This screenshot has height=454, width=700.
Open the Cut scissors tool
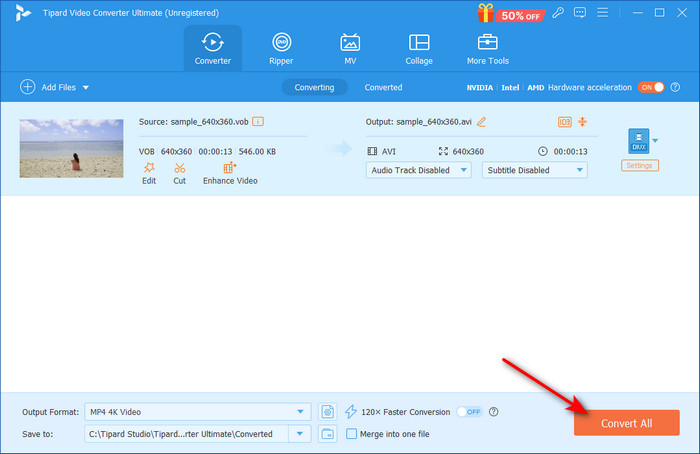pyautogui.click(x=179, y=173)
